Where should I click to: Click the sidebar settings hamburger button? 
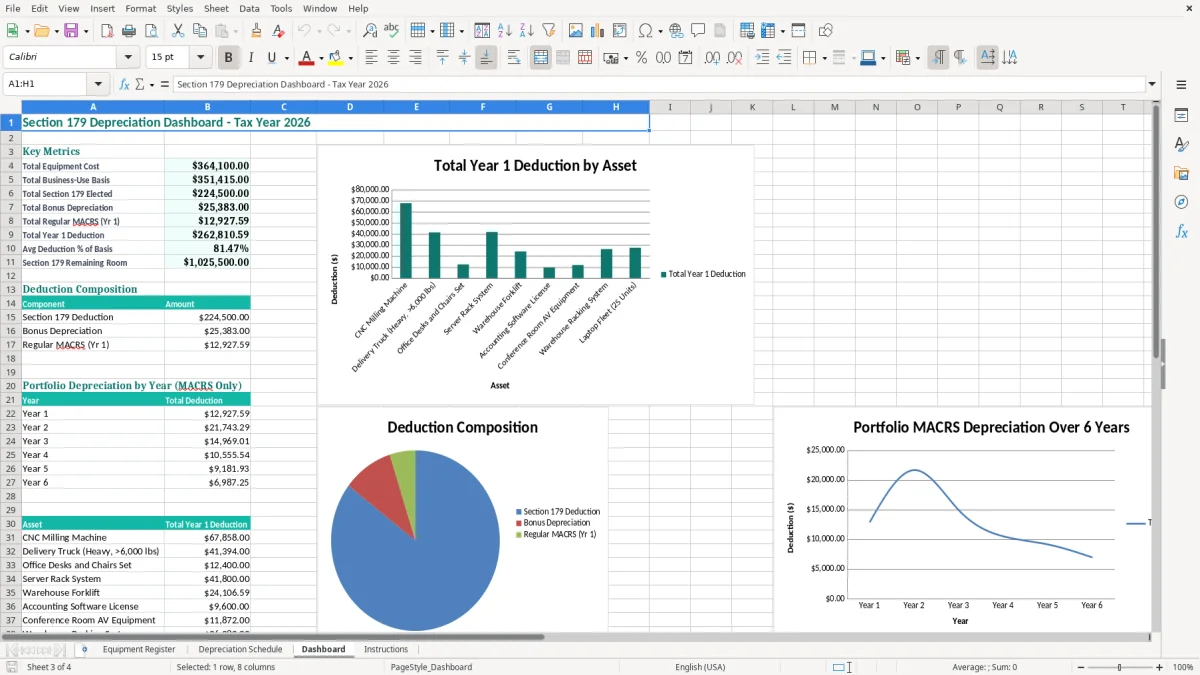point(1181,85)
